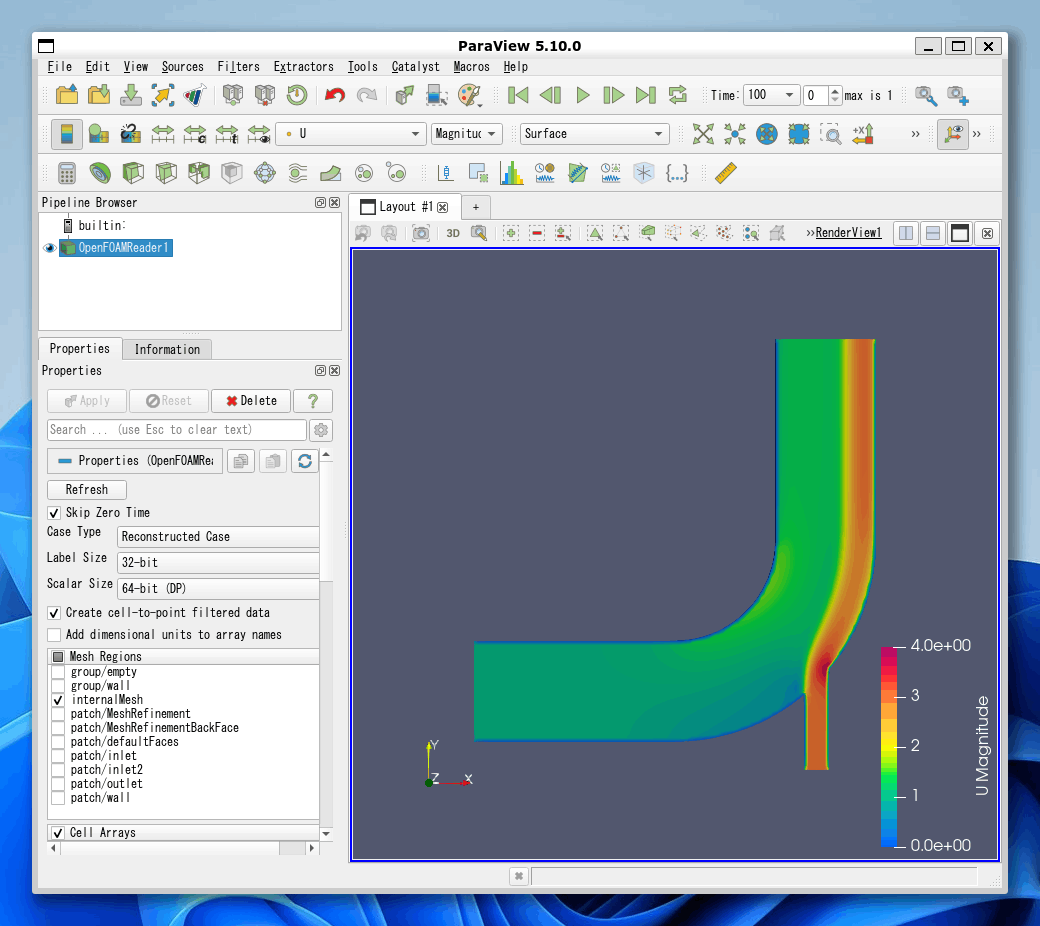Click the Delete button
Screen dimensions: 1040x926
point(251,401)
